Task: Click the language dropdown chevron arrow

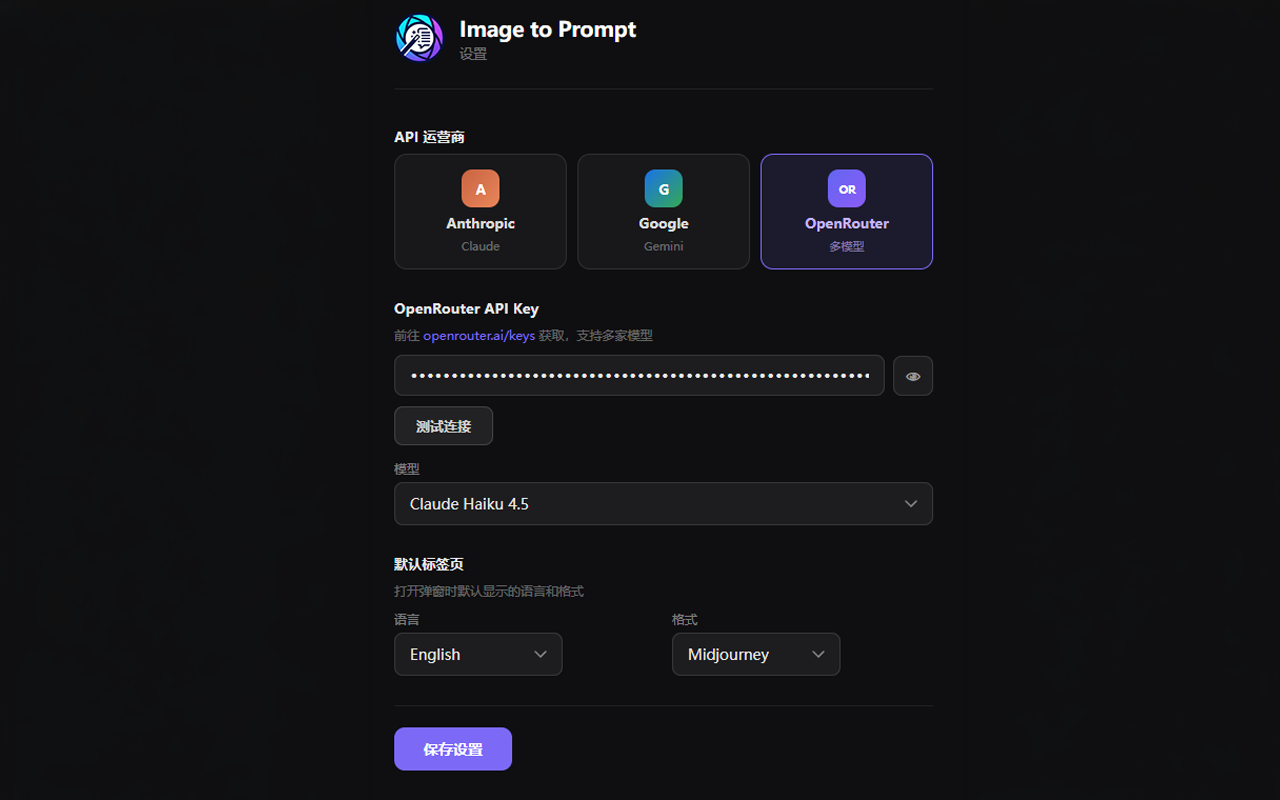Action: pyautogui.click(x=540, y=654)
